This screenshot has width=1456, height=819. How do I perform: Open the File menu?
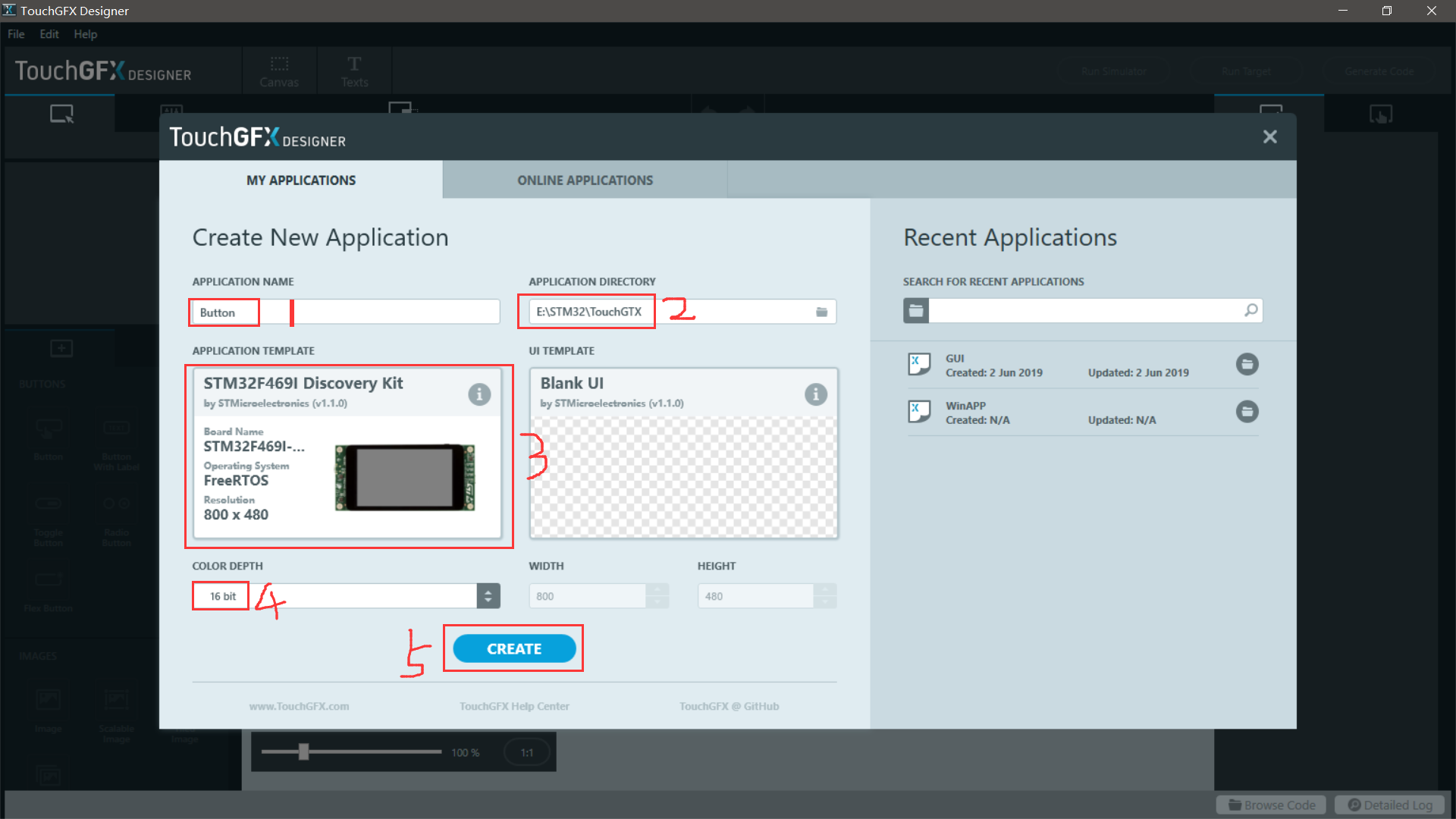(x=16, y=34)
